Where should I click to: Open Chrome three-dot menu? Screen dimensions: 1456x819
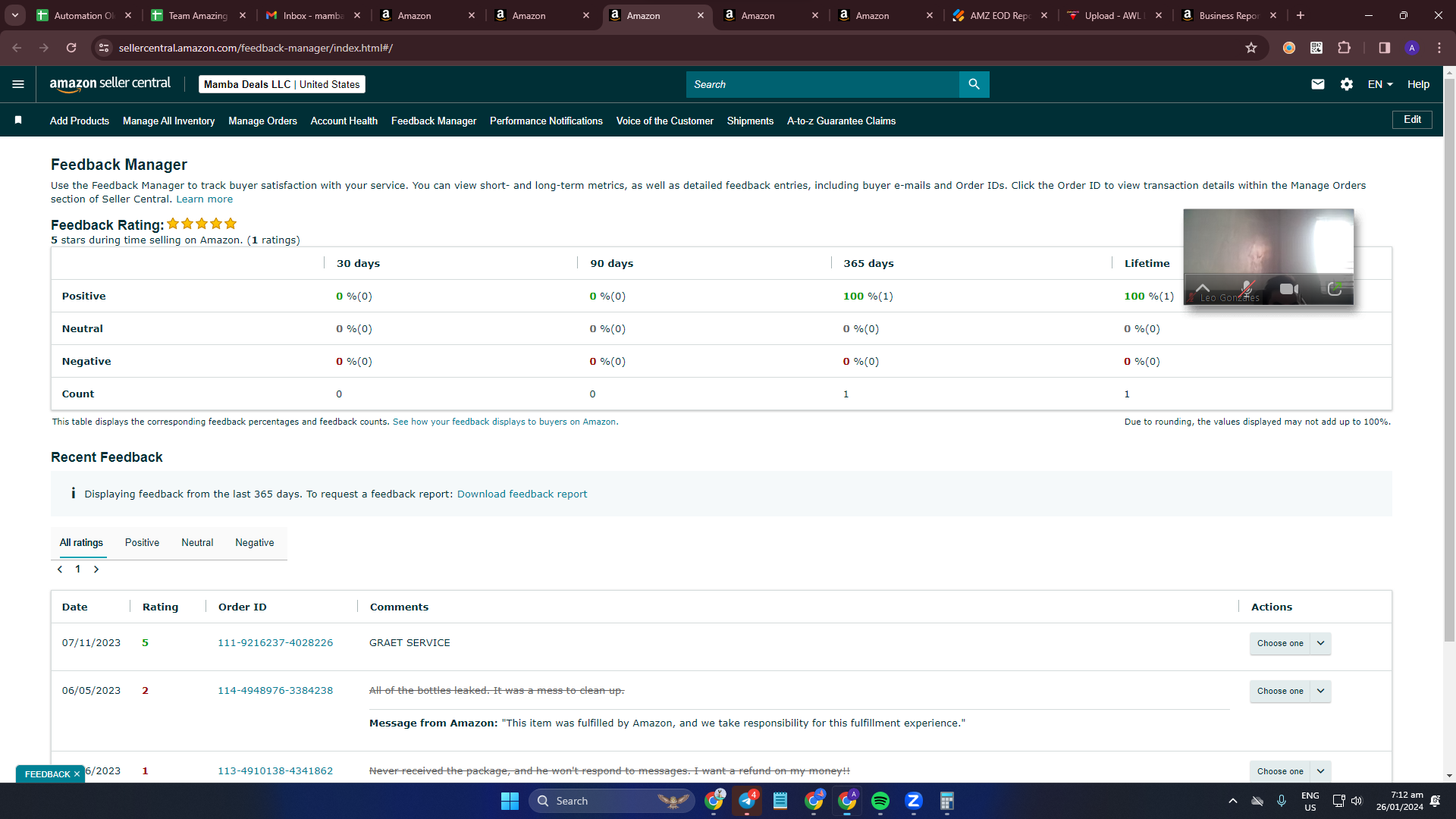pos(1439,48)
